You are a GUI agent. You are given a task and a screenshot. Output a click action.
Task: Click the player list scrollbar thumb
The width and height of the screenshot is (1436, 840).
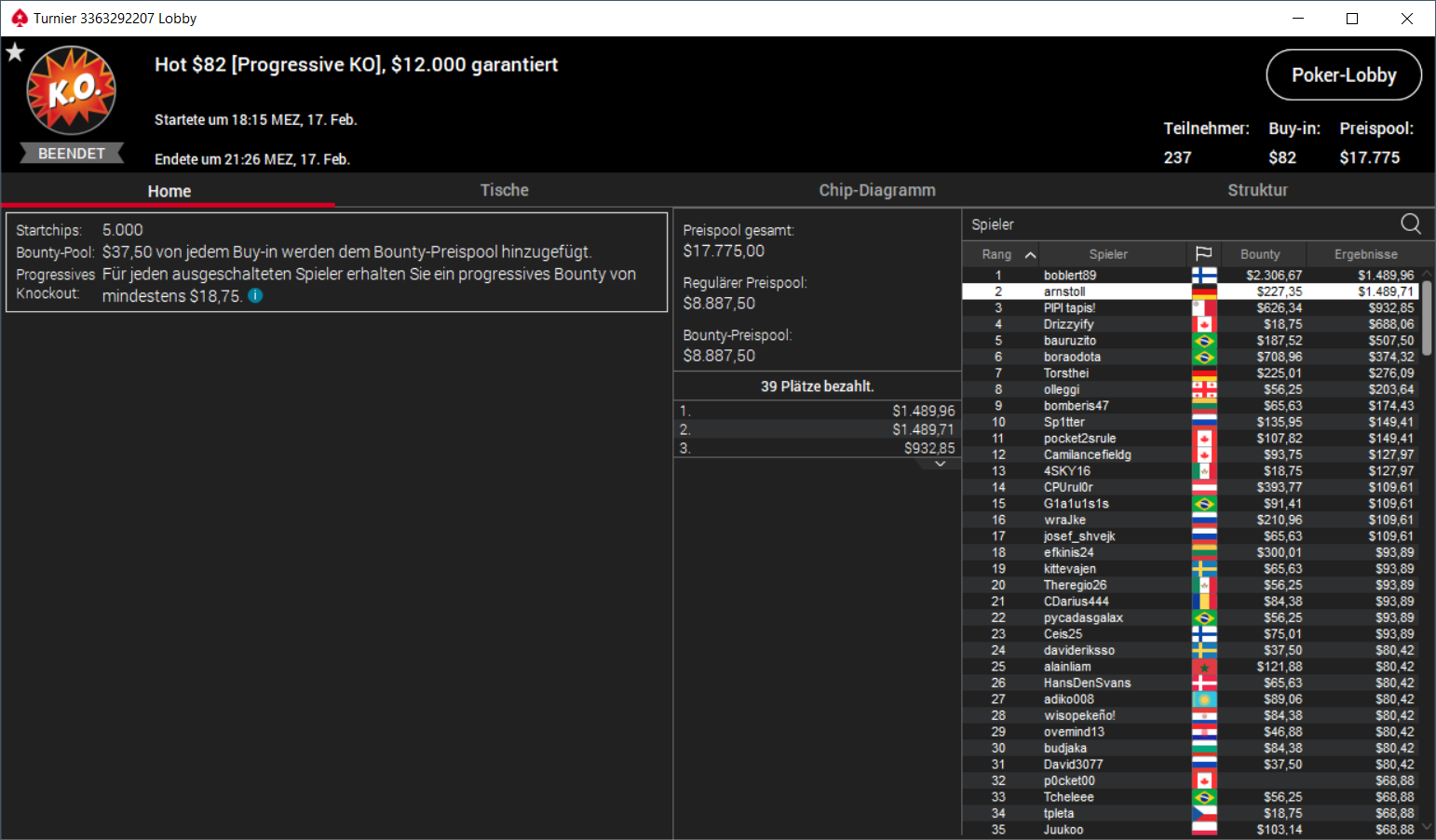(x=1427, y=317)
